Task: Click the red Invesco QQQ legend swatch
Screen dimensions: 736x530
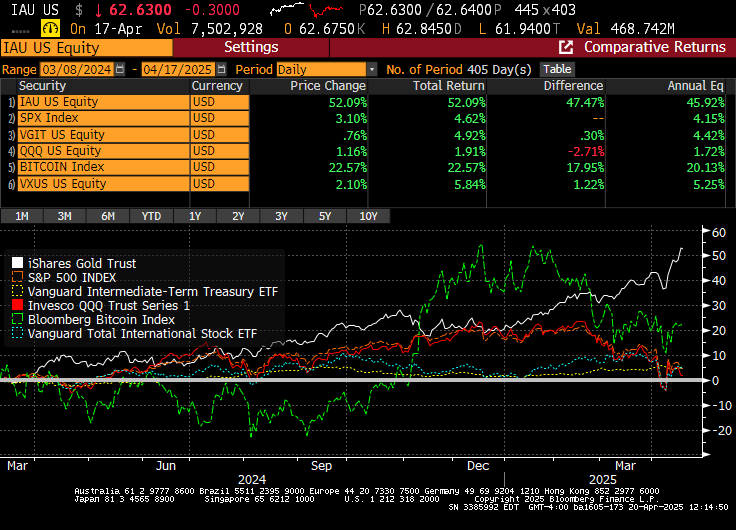Action: (17, 305)
